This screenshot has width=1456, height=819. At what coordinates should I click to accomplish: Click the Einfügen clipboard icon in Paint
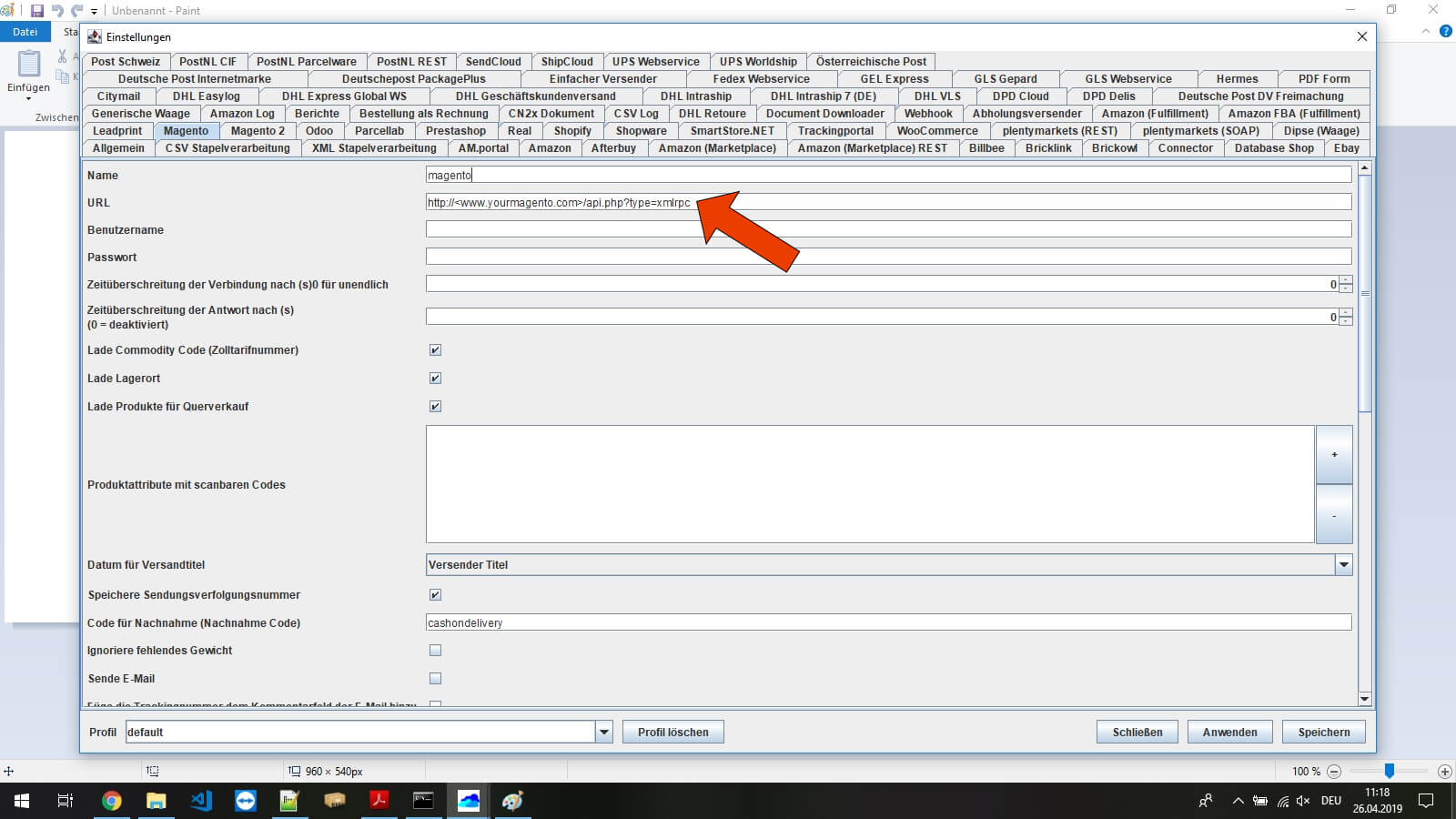29,64
